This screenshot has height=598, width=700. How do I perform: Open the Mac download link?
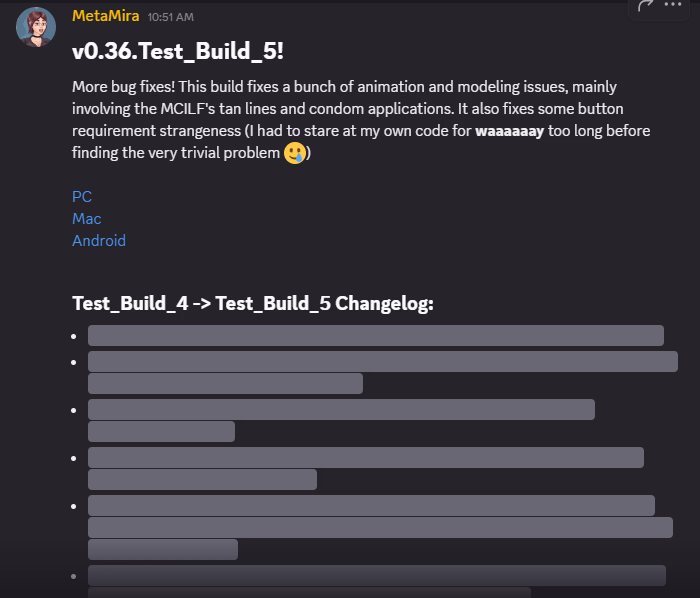pos(86,219)
